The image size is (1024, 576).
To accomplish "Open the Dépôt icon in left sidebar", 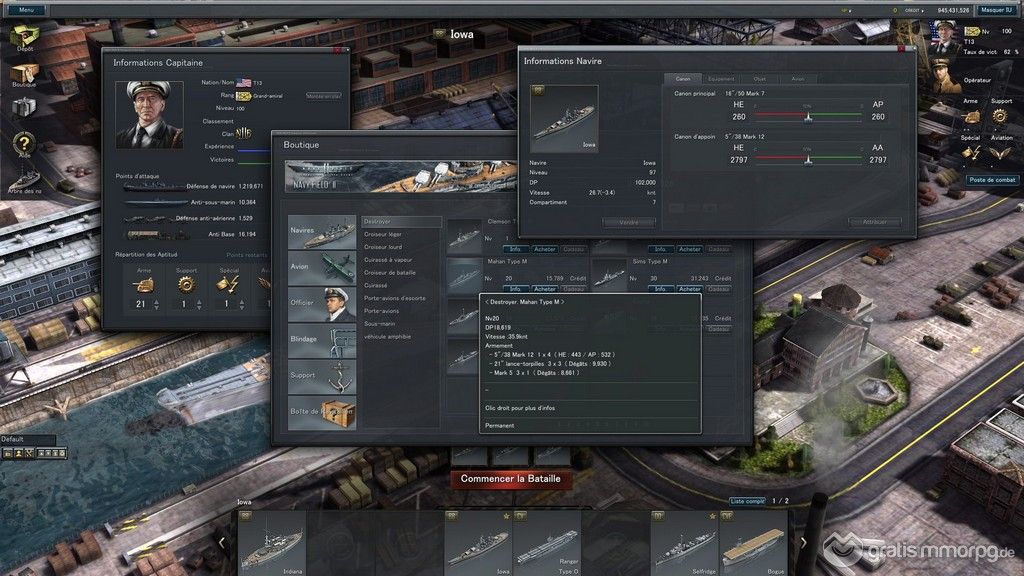I will 24,38.
